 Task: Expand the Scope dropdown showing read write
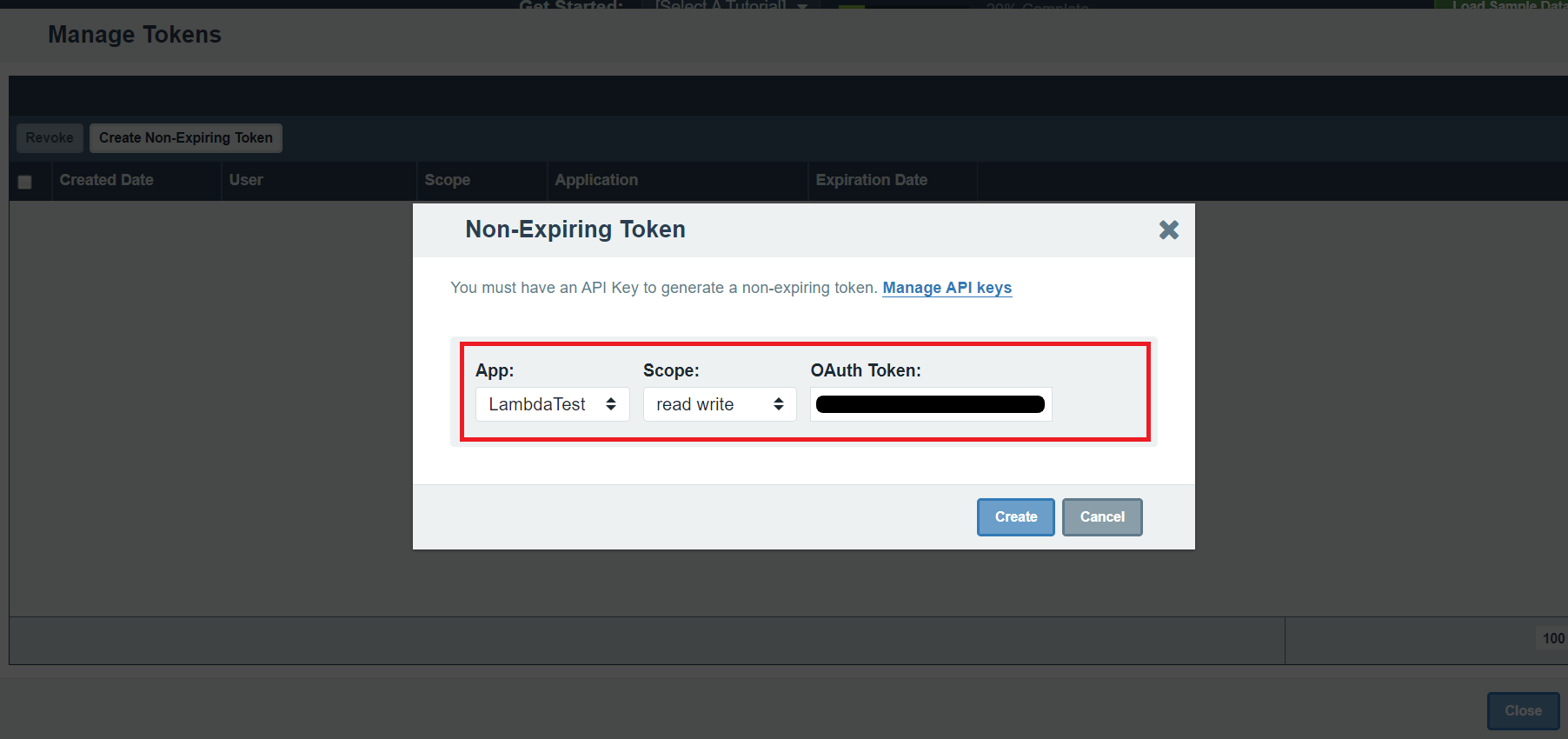coord(719,404)
